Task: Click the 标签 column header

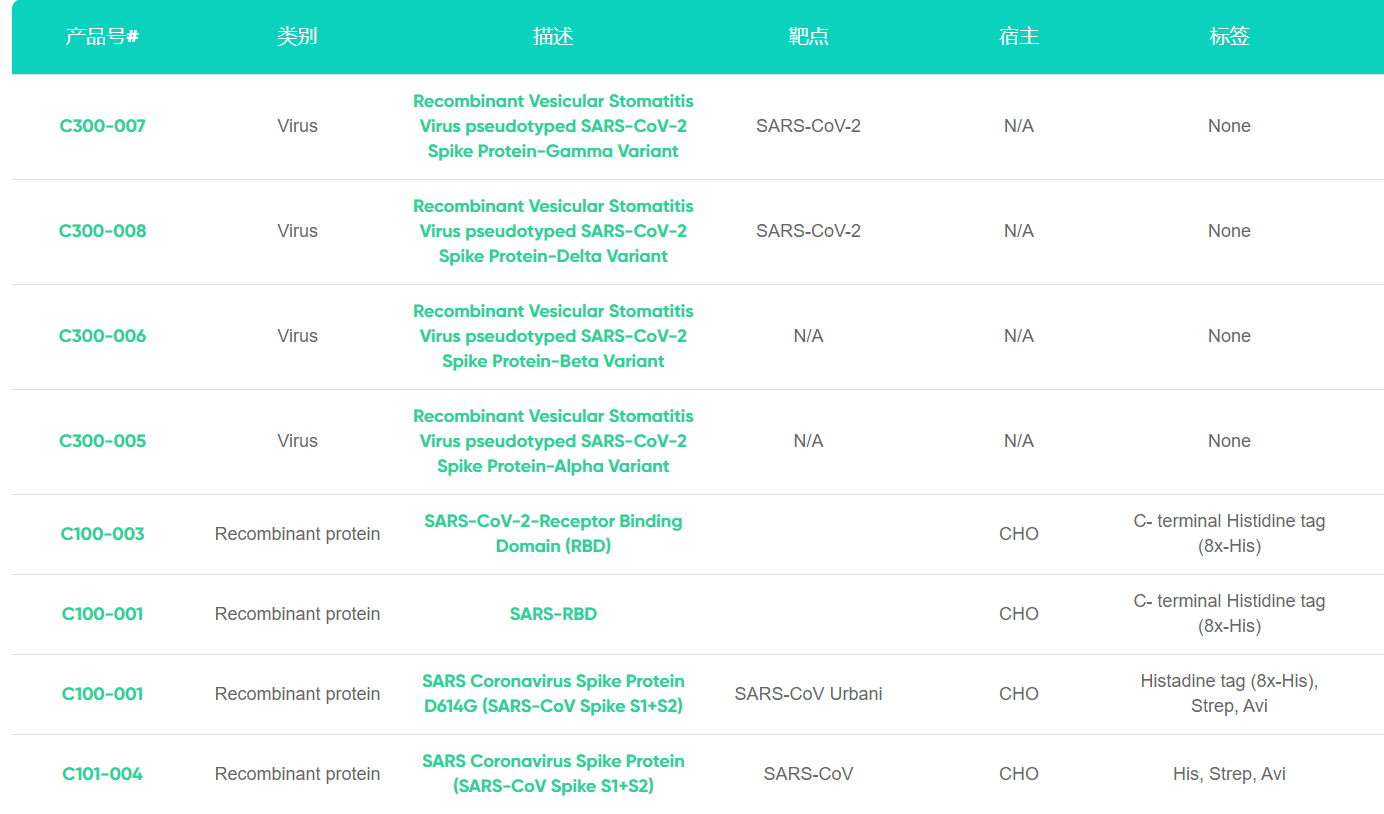Action: pyautogui.click(x=1229, y=37)
